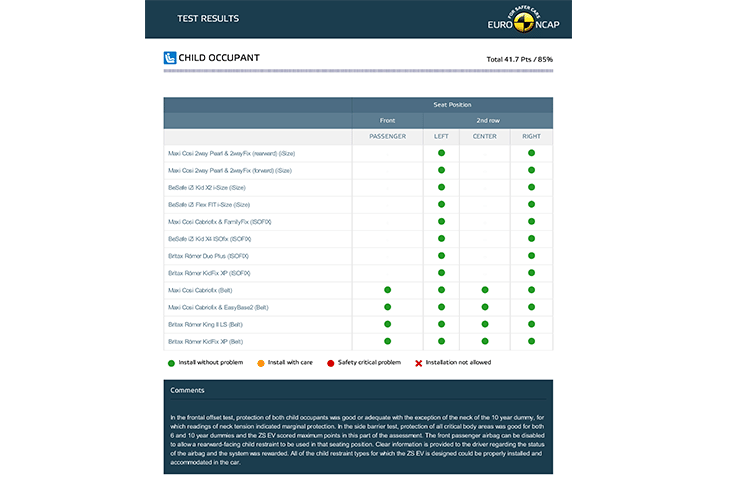Click Britax Römer Duo Plus right seat dot
The image size is (735, 485).
pos(531,256)
